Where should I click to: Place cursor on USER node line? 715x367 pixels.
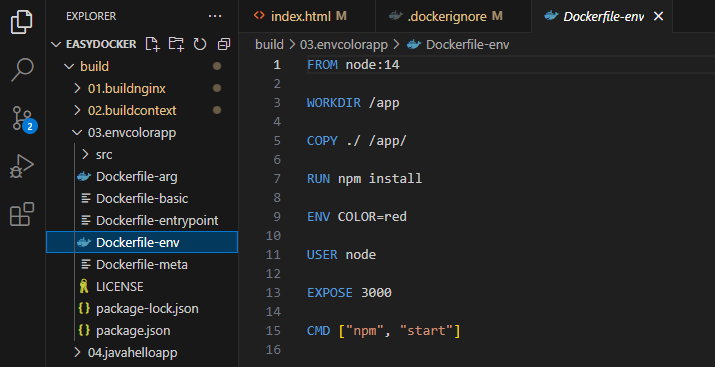342,254
